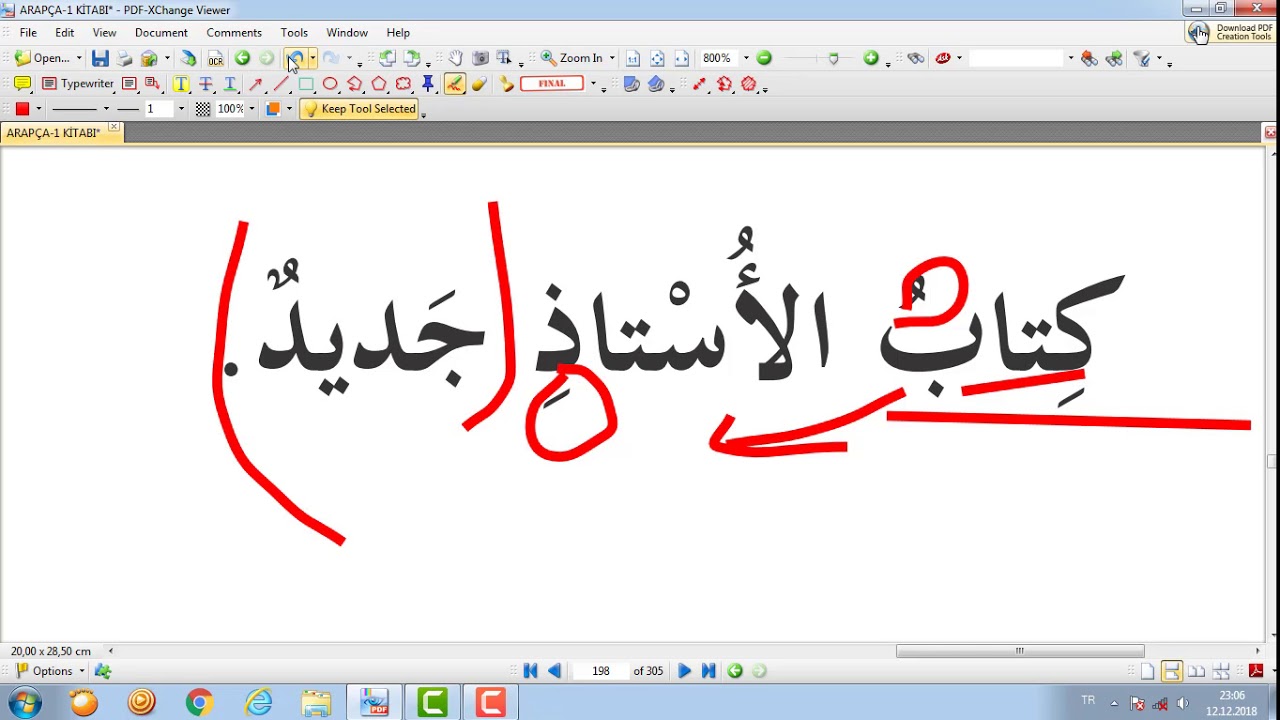Click the Download PDF Creation Tools link

[1231, 33]
